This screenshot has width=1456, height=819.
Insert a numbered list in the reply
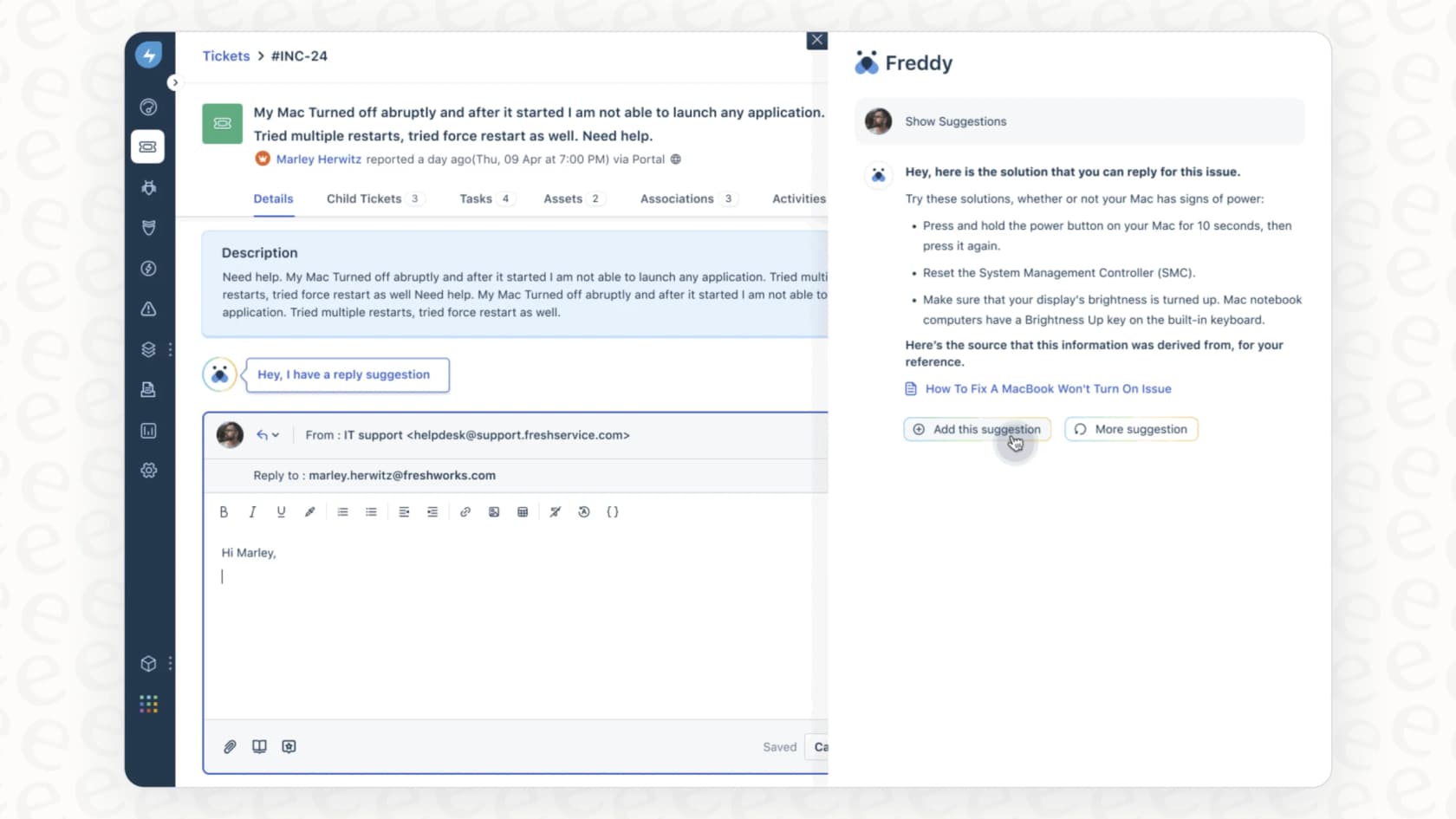pos(342,512)
